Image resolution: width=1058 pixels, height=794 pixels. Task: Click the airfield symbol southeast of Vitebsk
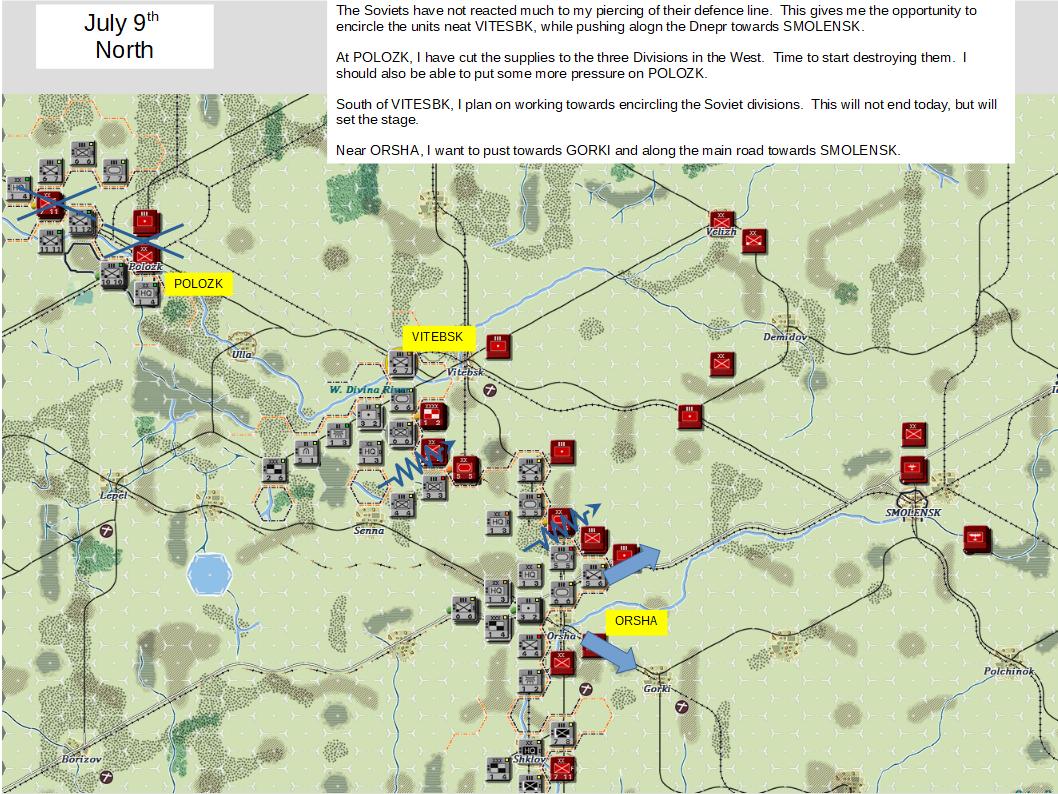[x=490, y=390]
